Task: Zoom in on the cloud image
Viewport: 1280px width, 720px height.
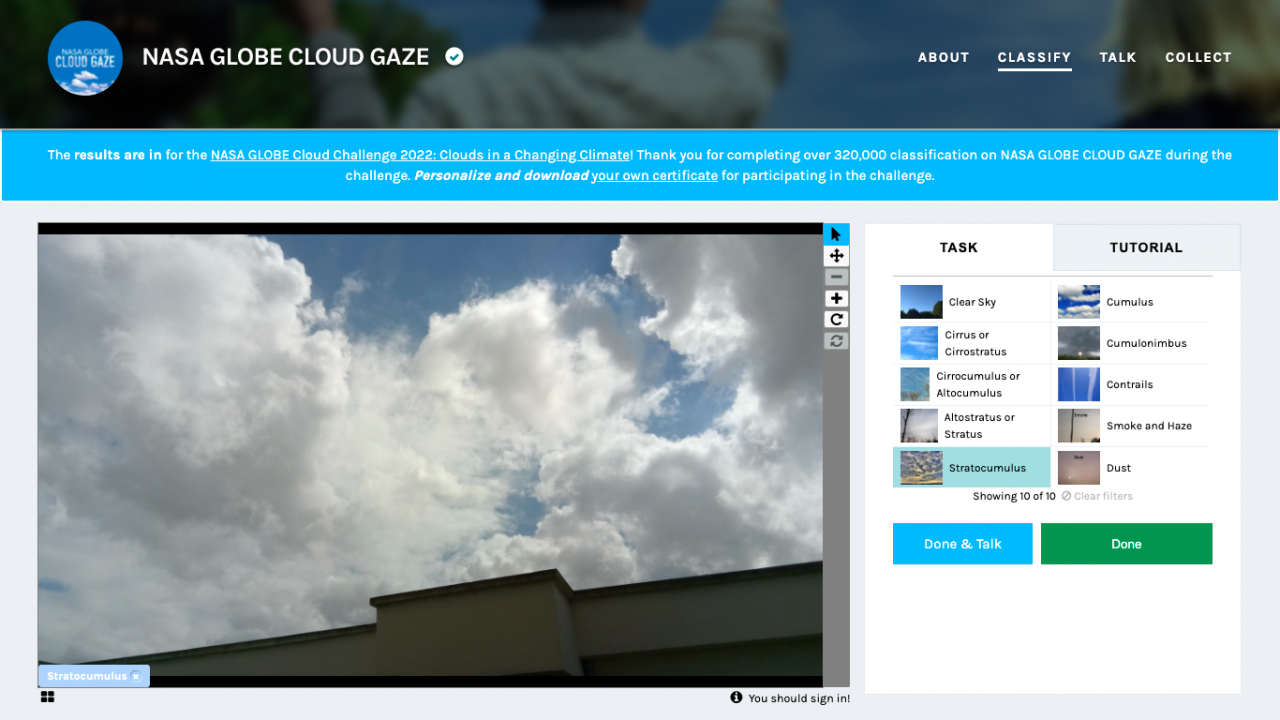Action: point(836,298)
